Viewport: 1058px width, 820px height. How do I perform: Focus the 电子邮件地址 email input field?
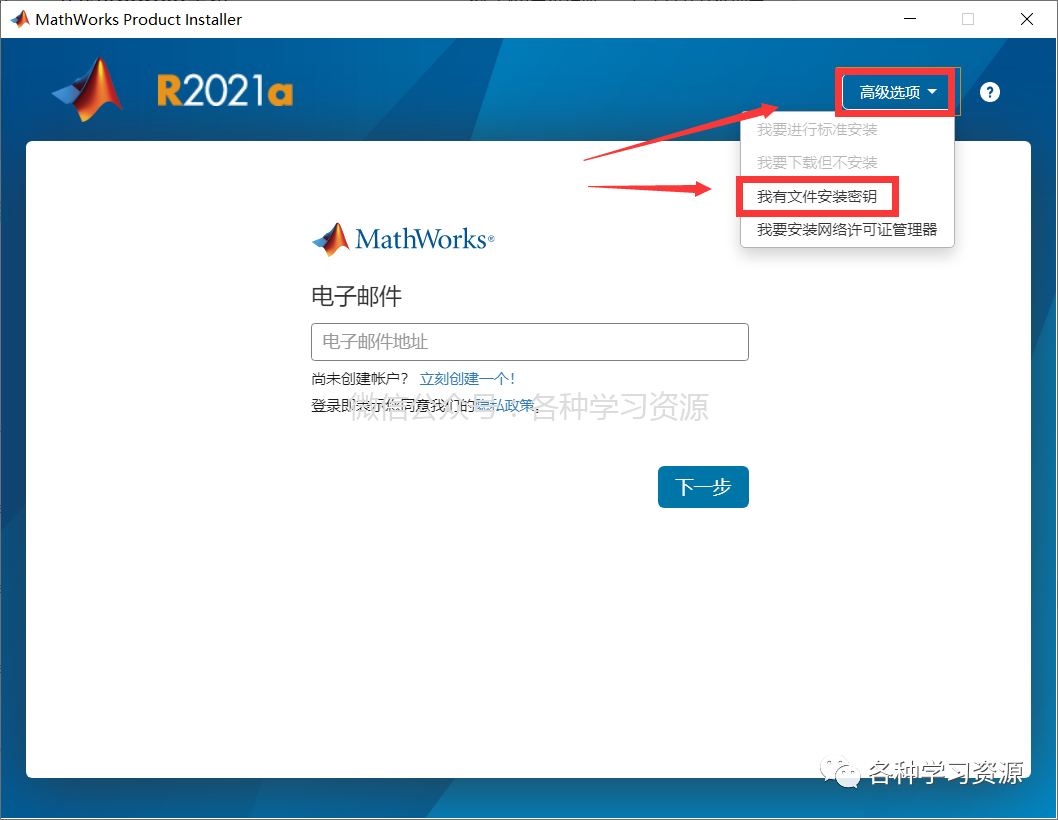point(530,341)
